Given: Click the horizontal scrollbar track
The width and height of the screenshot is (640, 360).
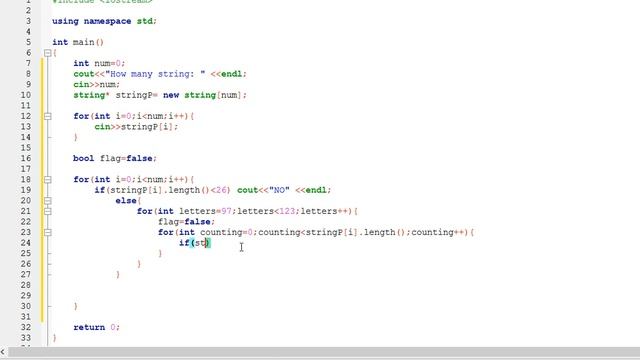Looking at the screenshot, I should 323,351.
